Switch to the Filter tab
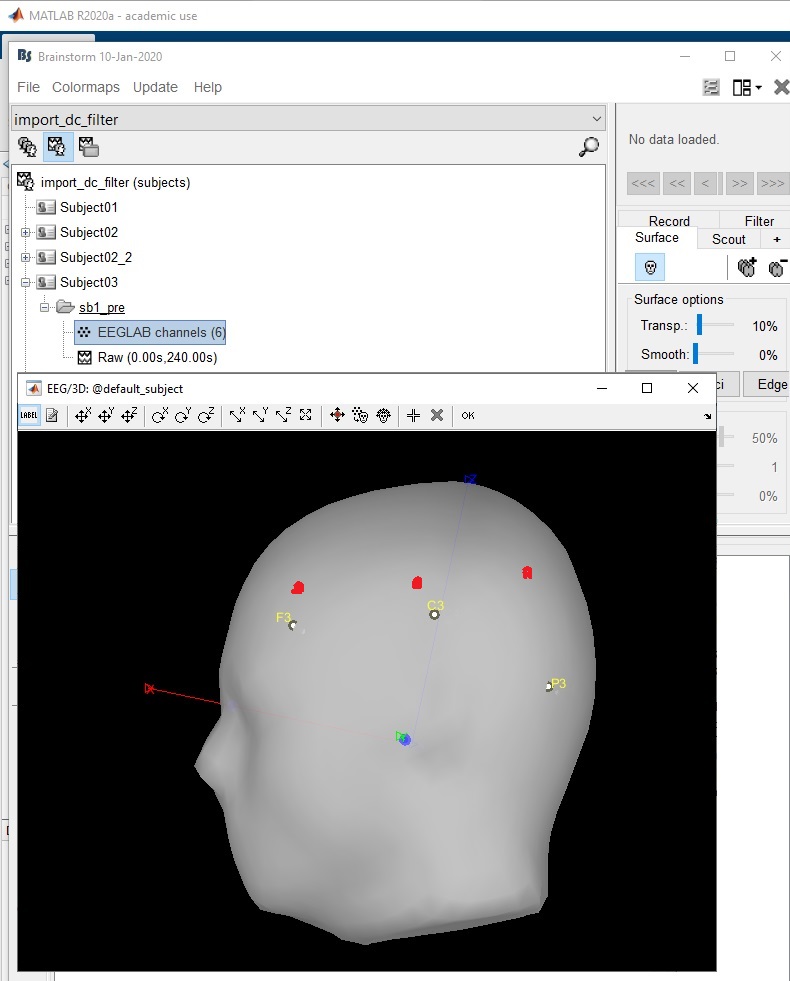 759,220
